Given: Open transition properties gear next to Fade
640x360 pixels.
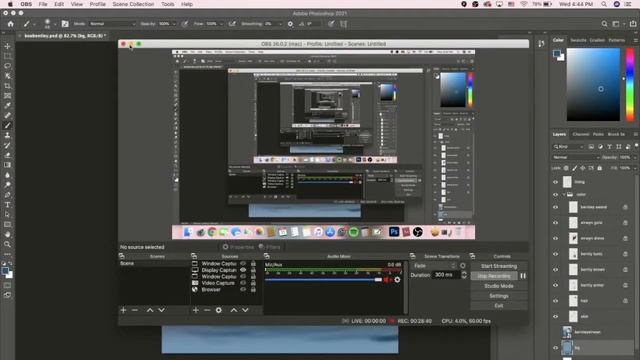Looking at the screenshot, I should [463, 266].
